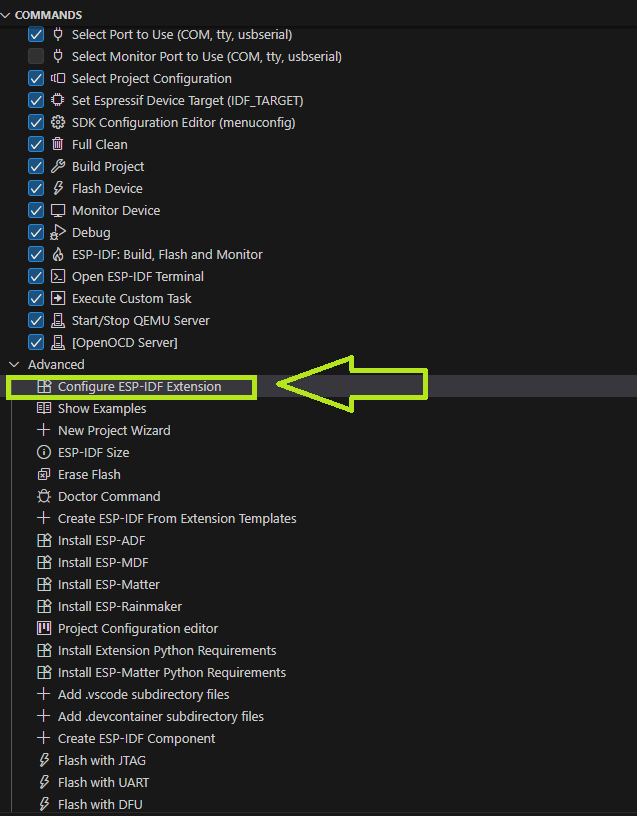Select Flash with UART
This screenshot has width=637, height=816.
point(104,782)
